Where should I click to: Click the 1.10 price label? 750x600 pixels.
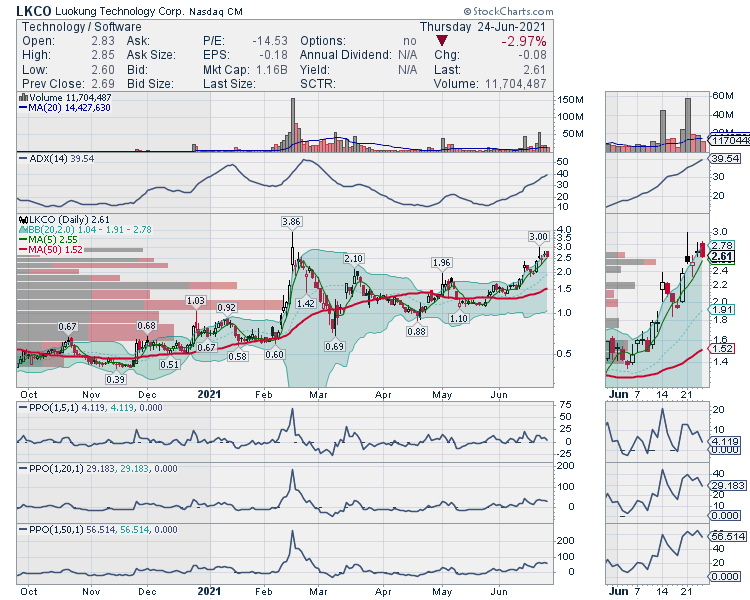pos(459,318)
